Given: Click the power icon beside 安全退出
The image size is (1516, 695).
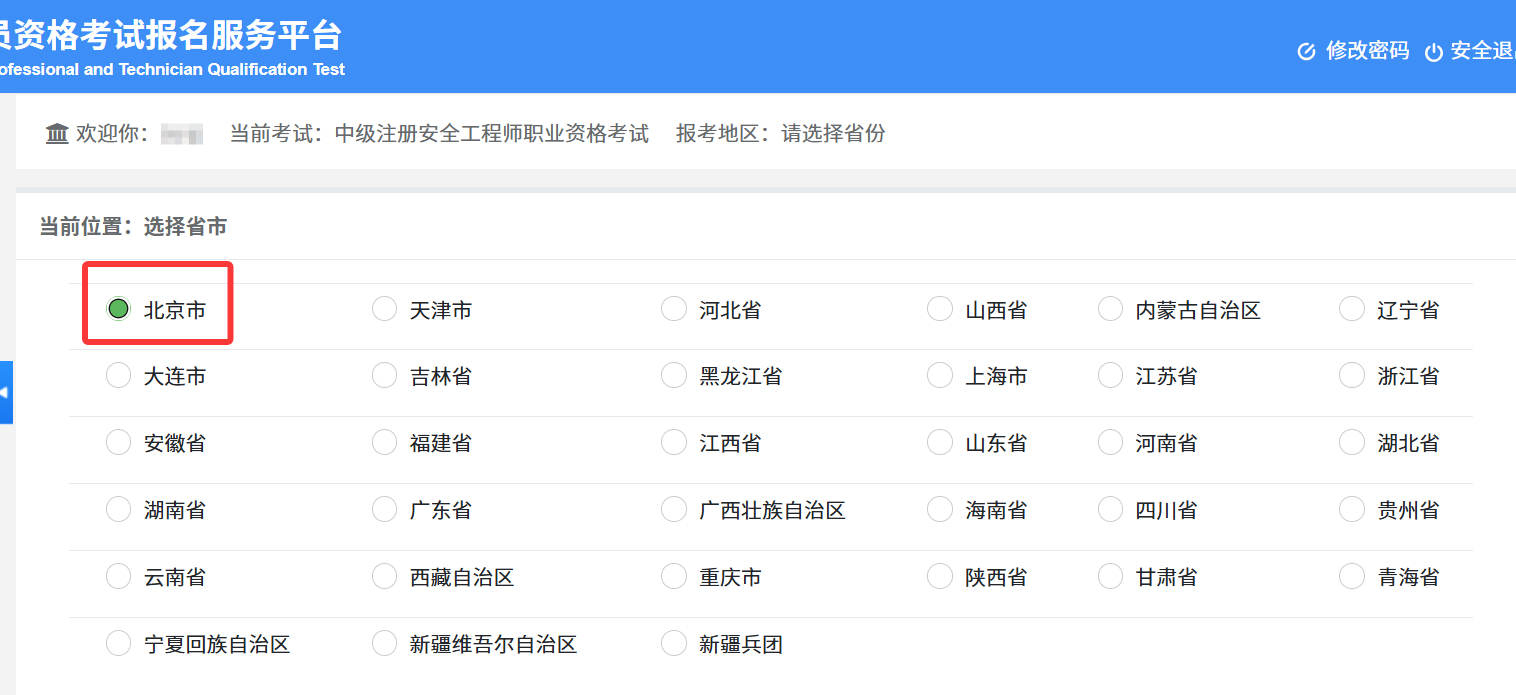Looking at the screenshot, I should [x=1434, y=50].
